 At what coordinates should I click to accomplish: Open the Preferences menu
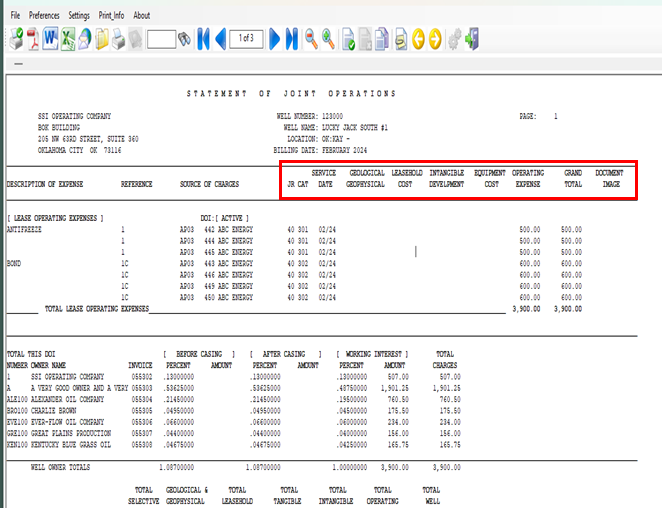point(44,15)
